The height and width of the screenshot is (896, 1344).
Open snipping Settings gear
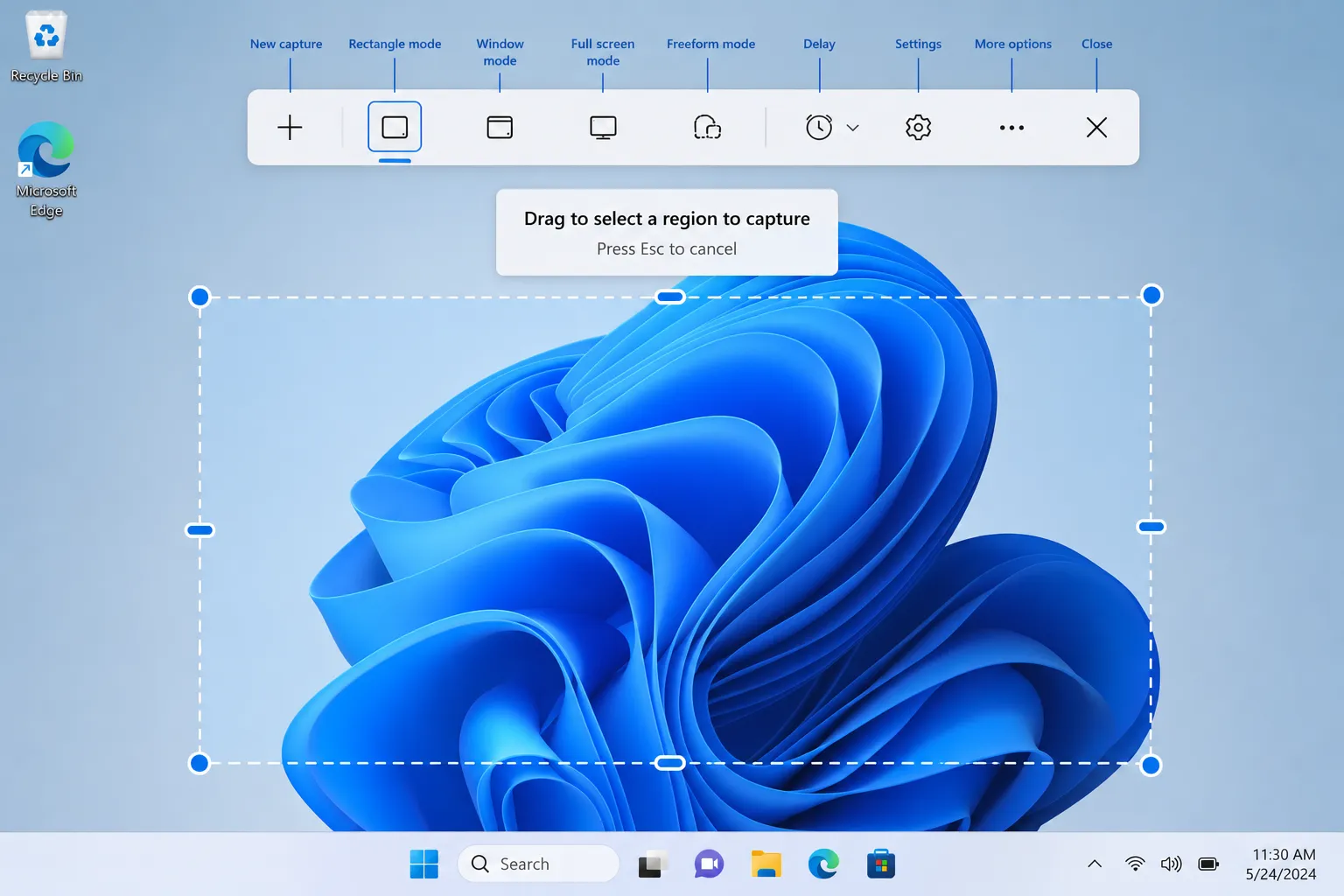pyautogui.click(x=918, y=128)
